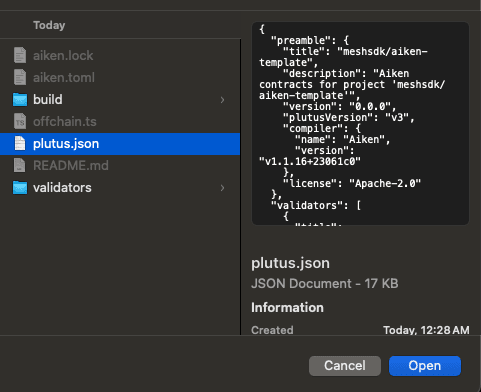
Task: Click the aiken.lock file icon
Action: [20, 55]
